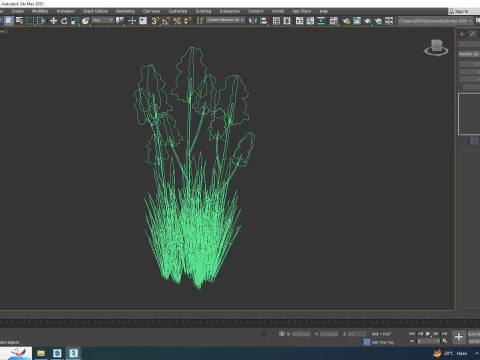Open the Mirror tool in the toolbar

point(253,21)
